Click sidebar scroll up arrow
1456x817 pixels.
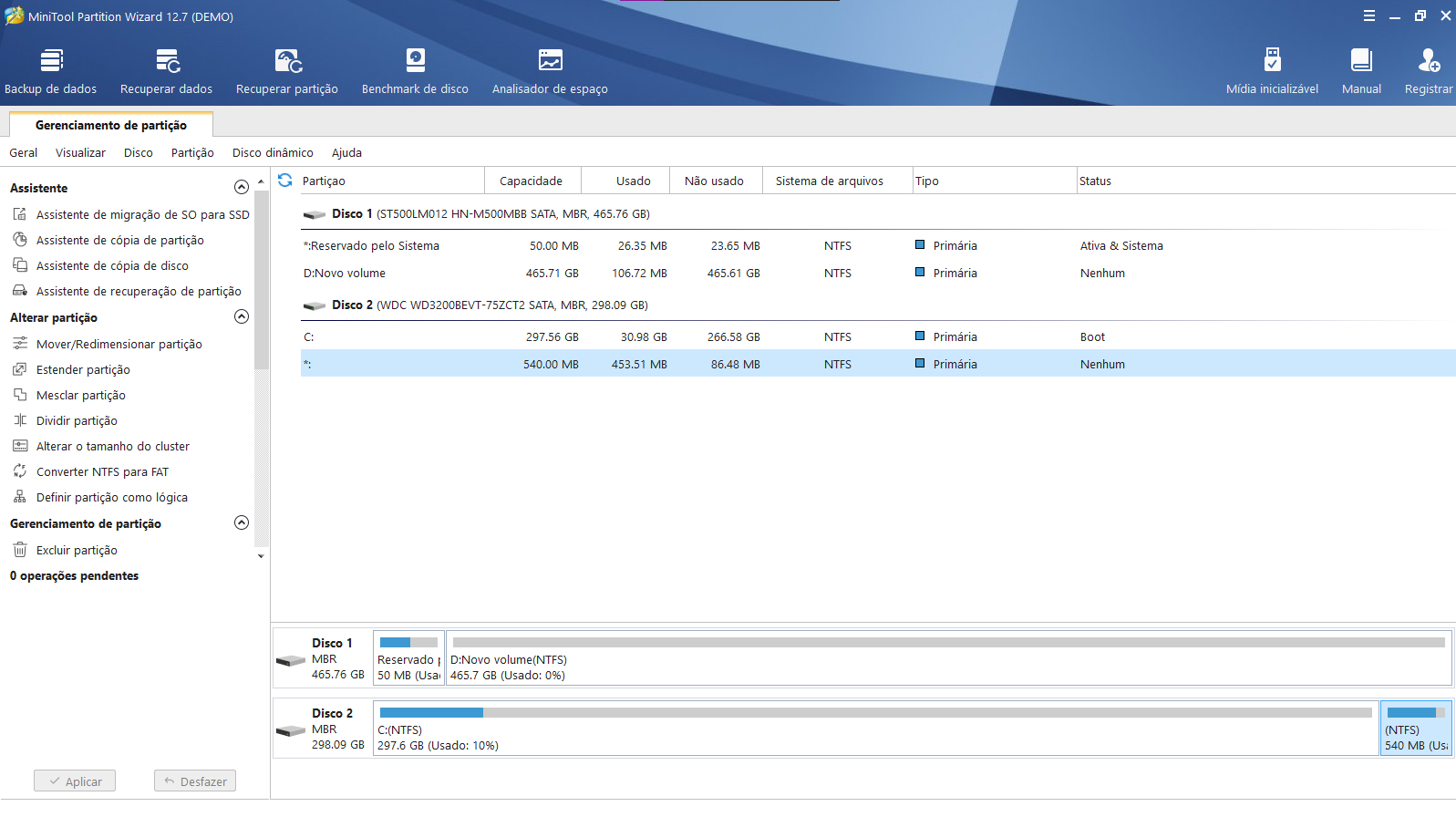pos(261,181)
